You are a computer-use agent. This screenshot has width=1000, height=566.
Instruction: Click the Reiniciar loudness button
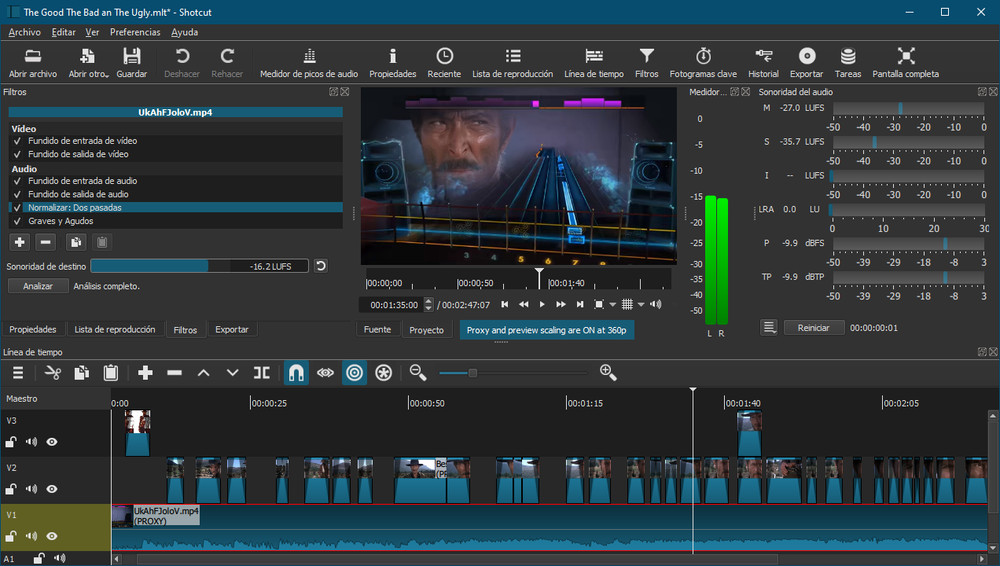(814, 327)
